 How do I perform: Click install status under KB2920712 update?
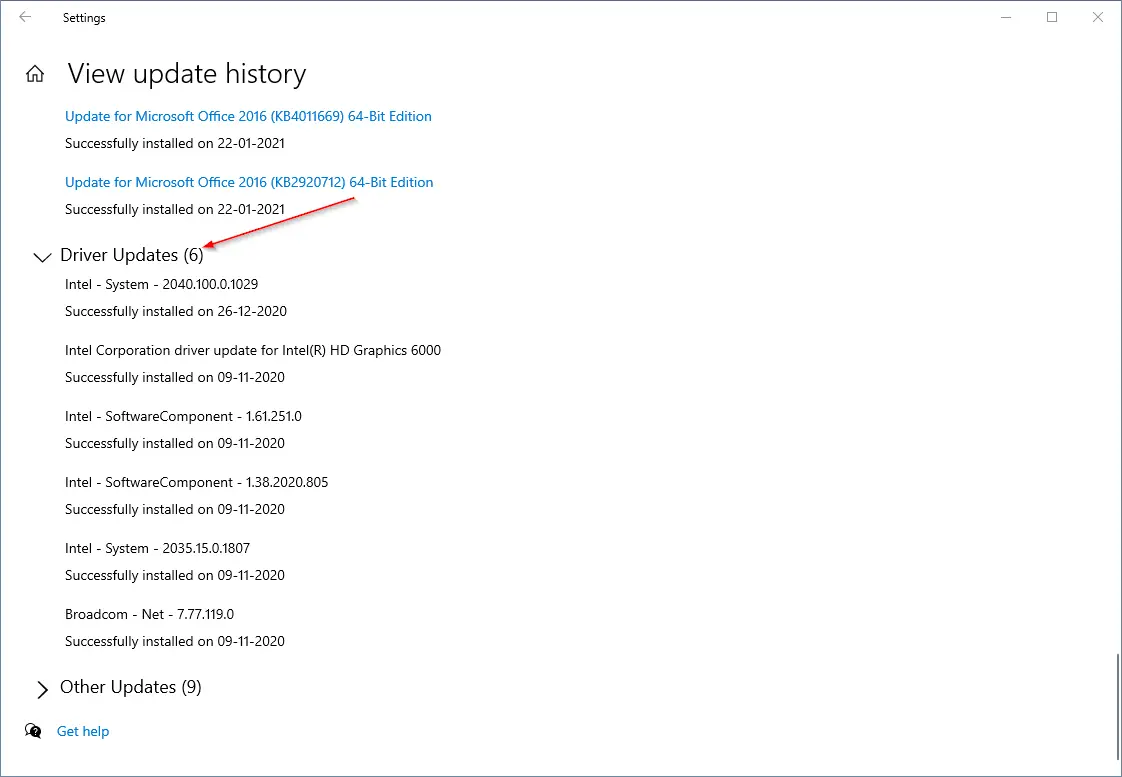[175, 209]
